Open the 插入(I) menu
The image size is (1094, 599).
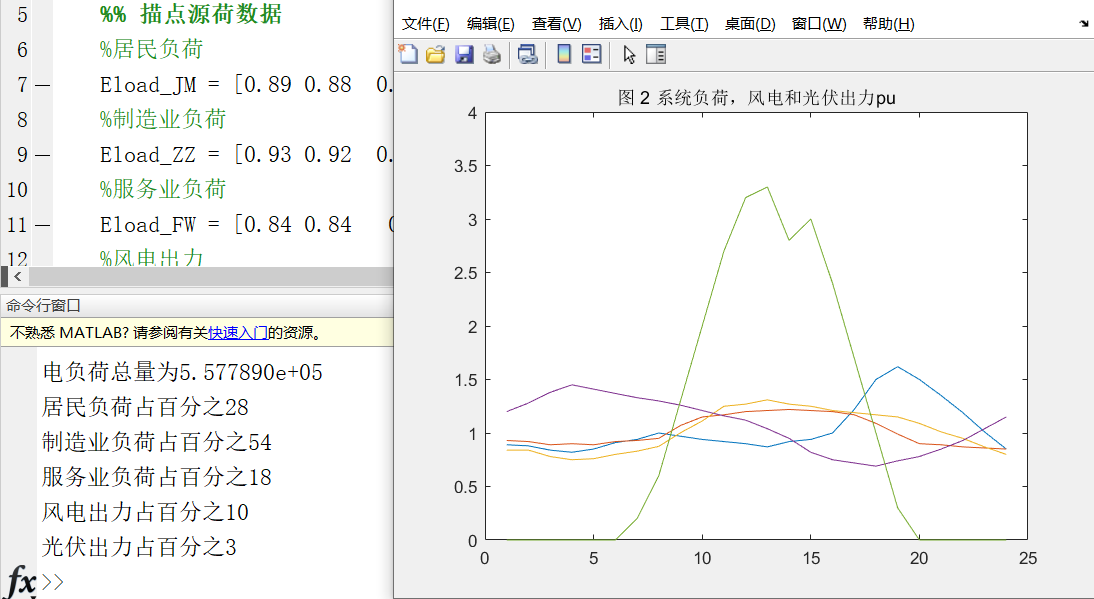620,24
